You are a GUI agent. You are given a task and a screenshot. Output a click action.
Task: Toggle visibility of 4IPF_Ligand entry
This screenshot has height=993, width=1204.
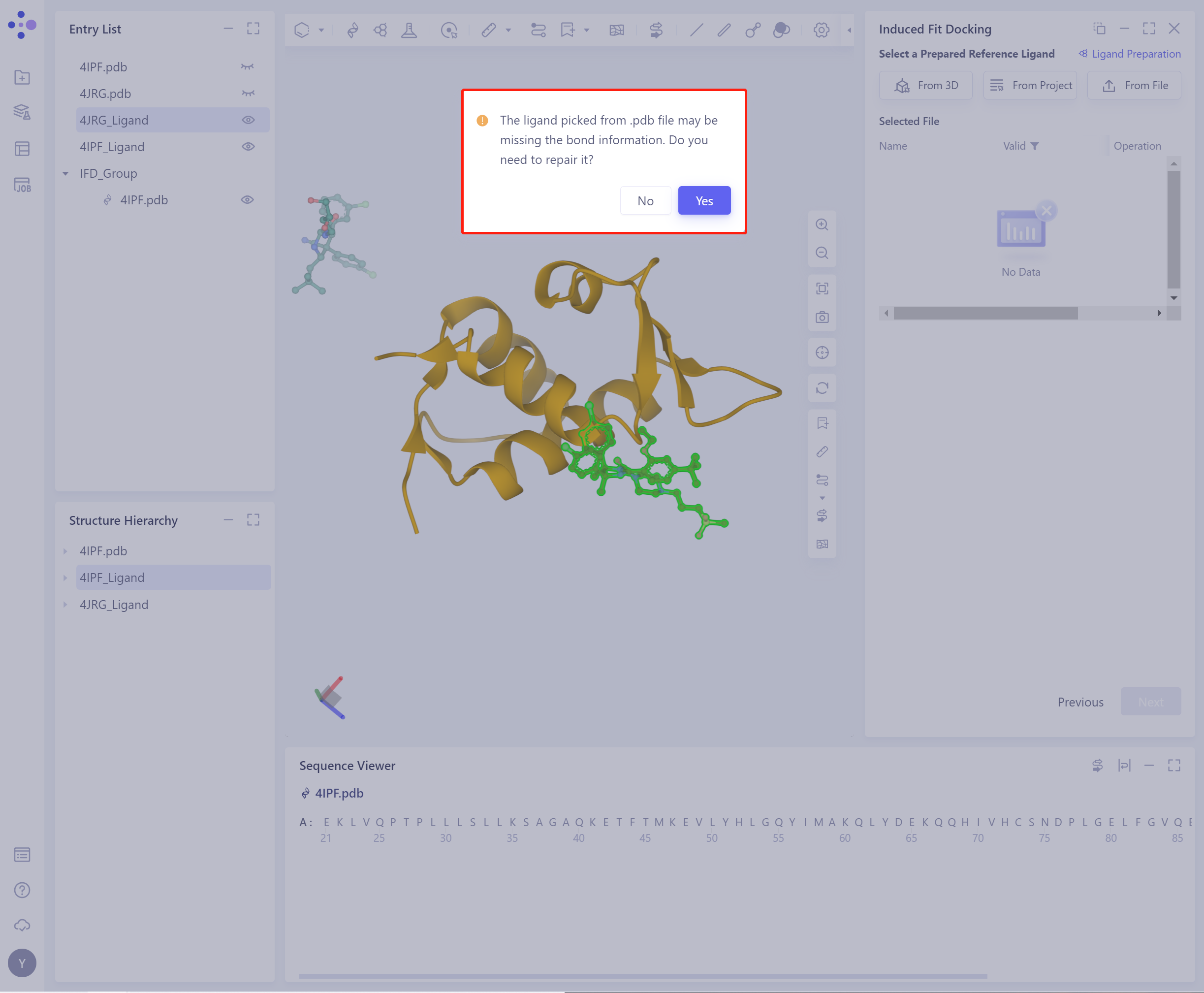click(248, 147)
